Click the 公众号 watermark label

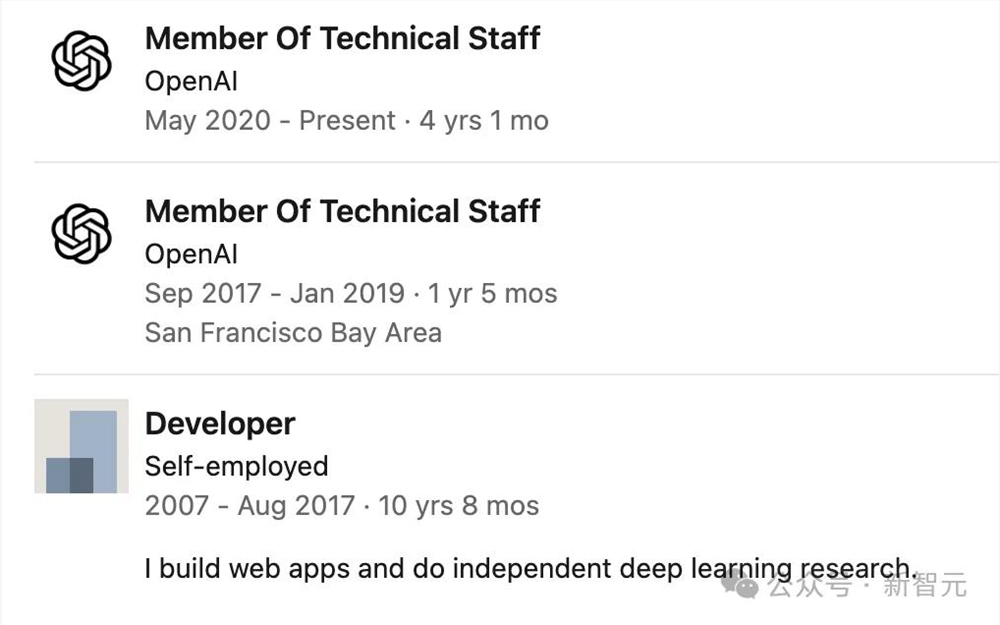click(x=810, y=585)
